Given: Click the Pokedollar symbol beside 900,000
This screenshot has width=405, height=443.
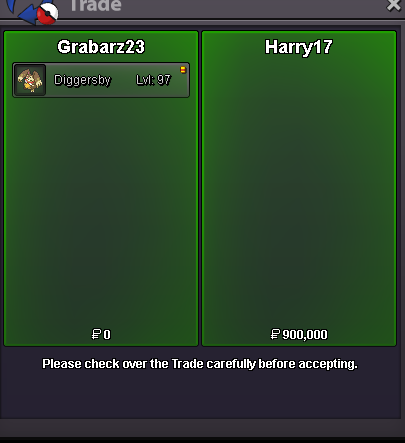Looking at the screenshot, I should coord(275,334).
